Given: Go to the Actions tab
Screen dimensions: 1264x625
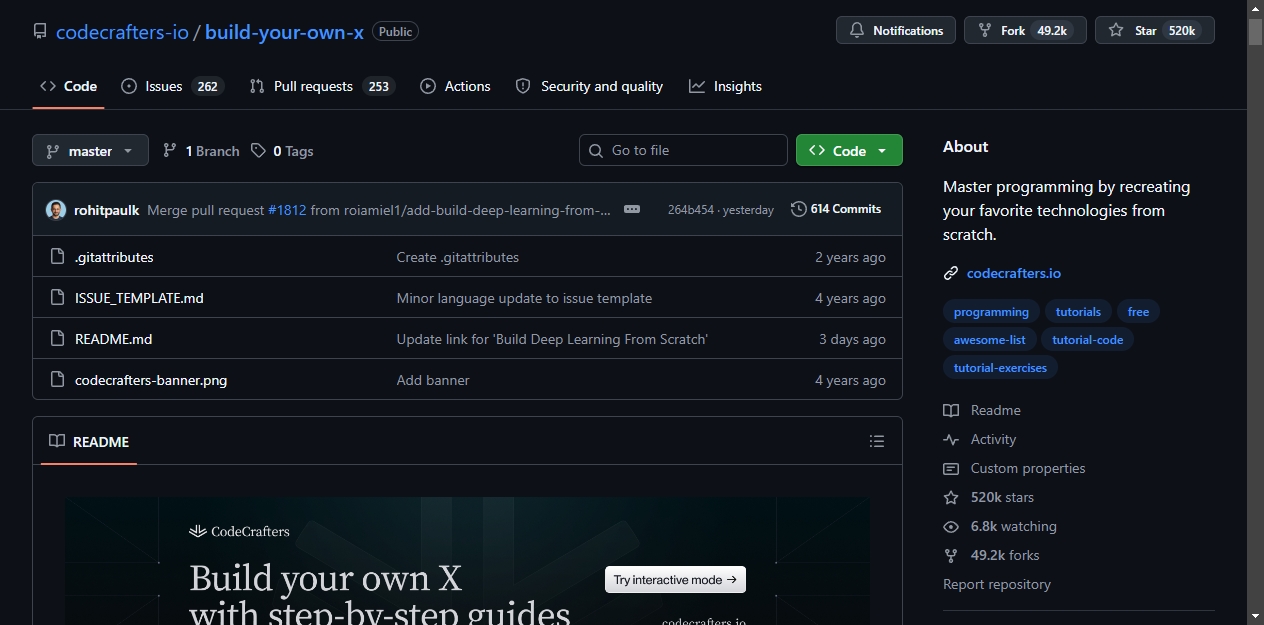Looking at the screenshot, I should coord(455,86).
